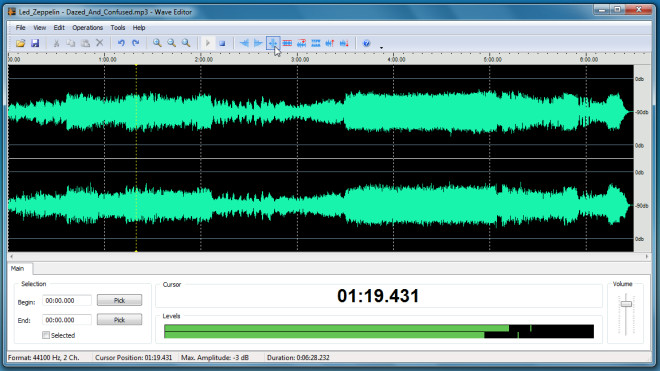Click the blue block waveform toolbar icon
Image resolution: width=660 pixels, height=371 pixels.
[316, 43]
